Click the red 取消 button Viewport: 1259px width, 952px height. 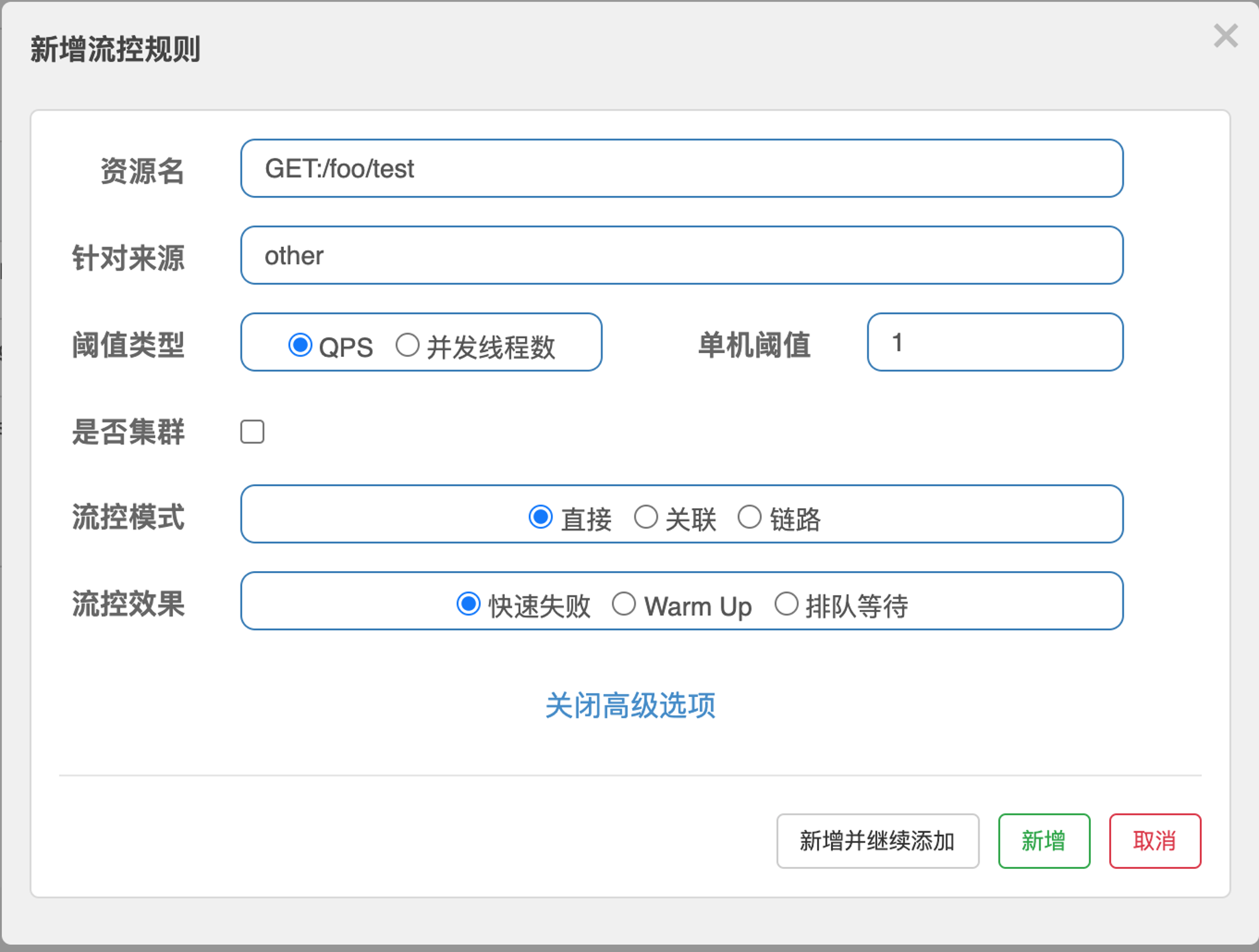pyautogui.click(x=1155, y=841)
